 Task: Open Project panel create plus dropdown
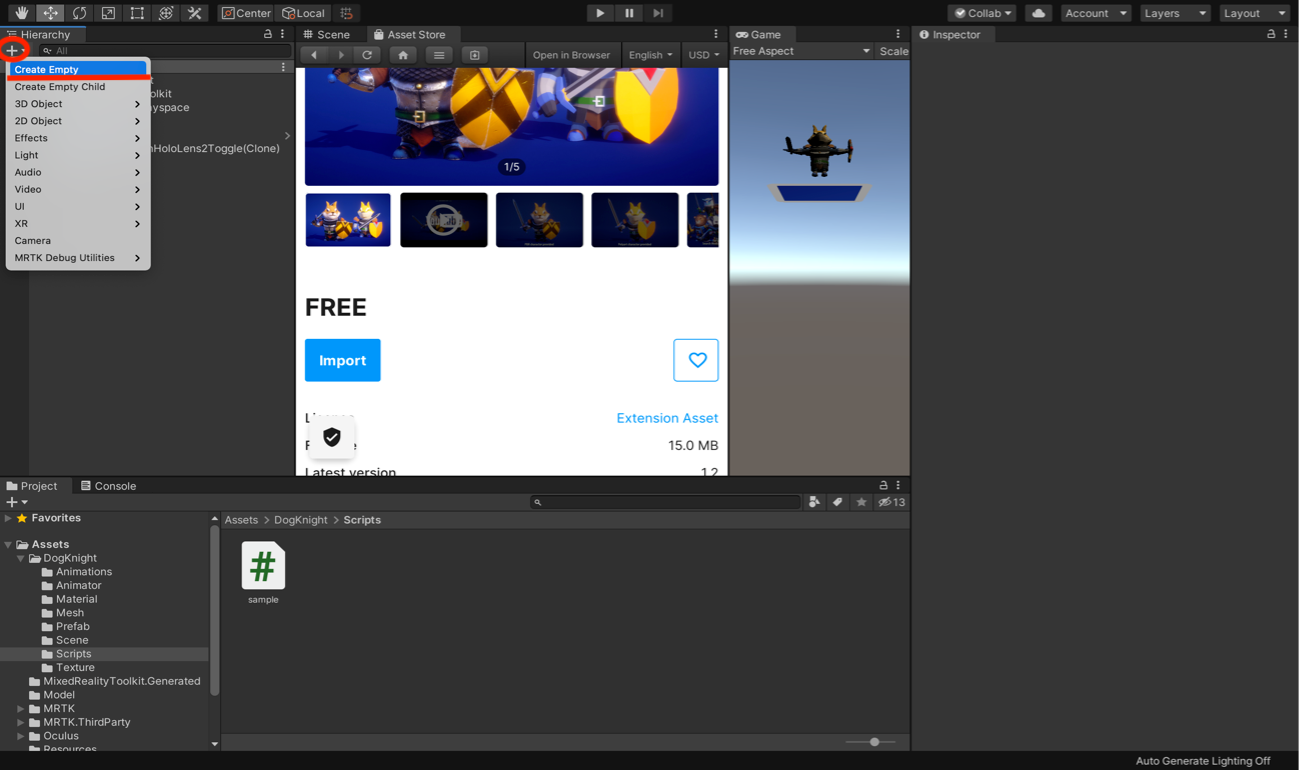[16, 502]
